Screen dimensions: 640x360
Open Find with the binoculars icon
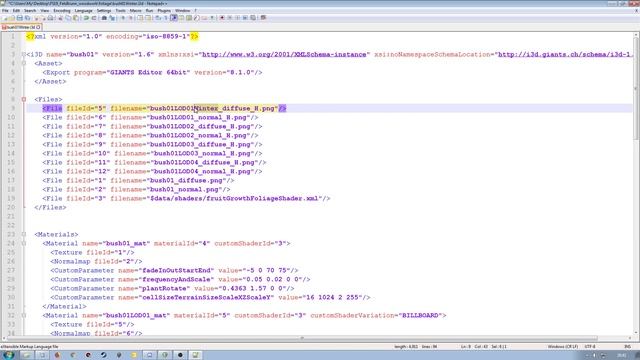(104, 18)
